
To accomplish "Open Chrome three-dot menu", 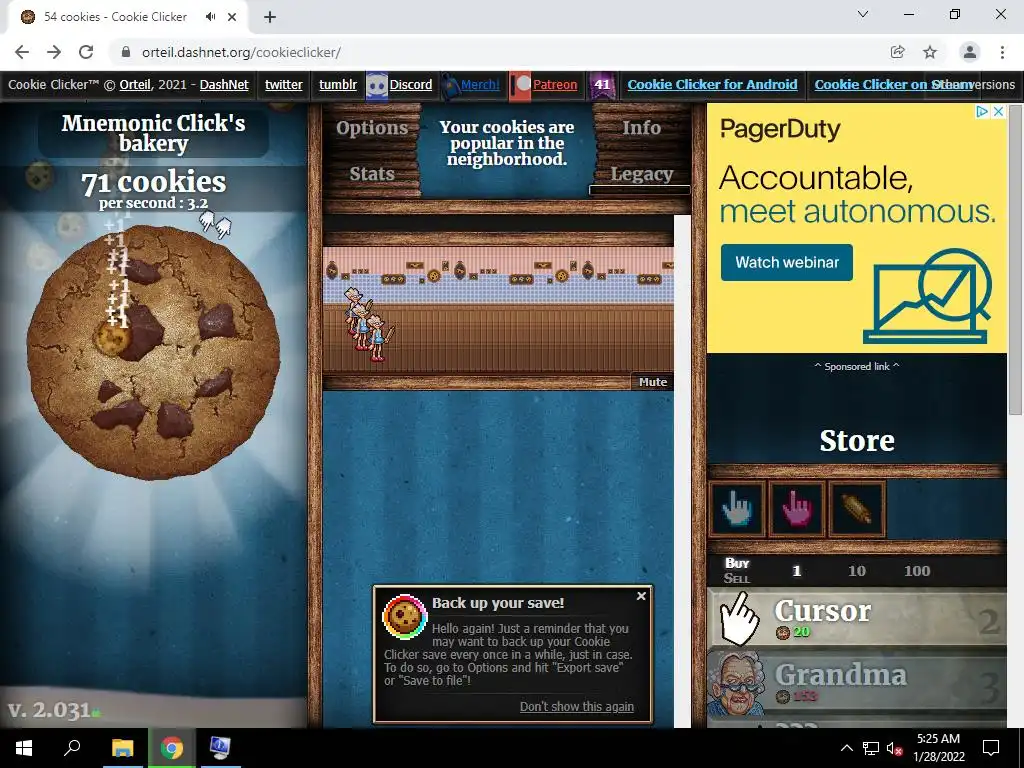I will click(x=1002, y=52).
